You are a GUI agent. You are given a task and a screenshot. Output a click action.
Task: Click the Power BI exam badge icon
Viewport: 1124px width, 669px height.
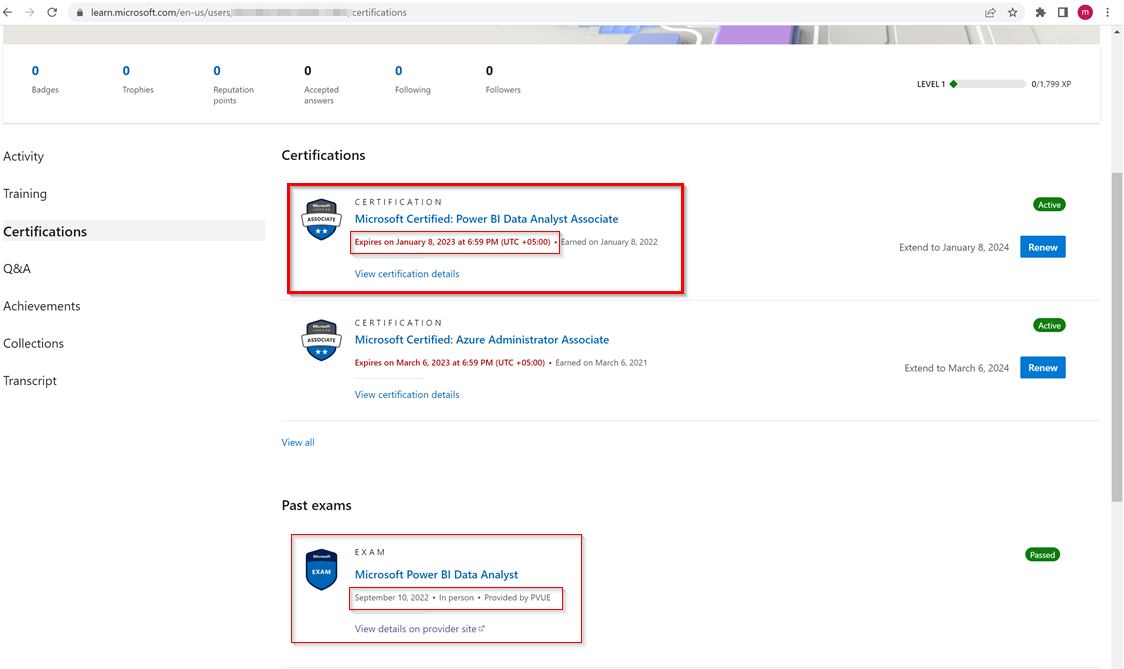pos(321,570)
